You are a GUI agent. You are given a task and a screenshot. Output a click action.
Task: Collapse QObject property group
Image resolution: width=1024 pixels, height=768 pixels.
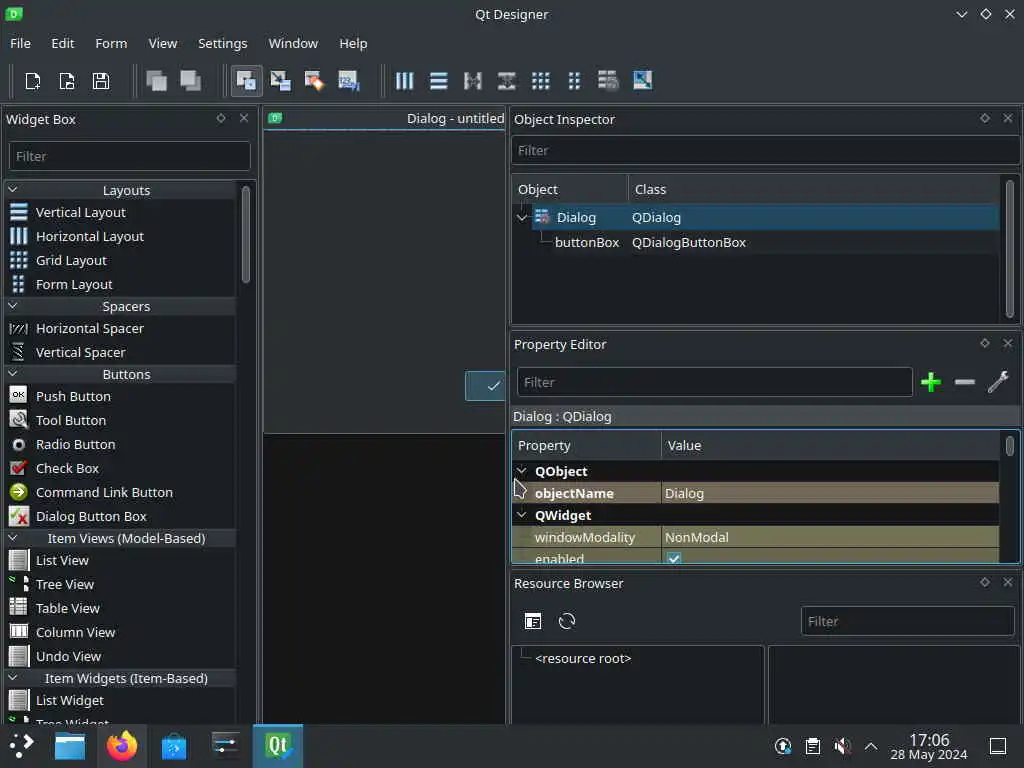click(522, 471)
